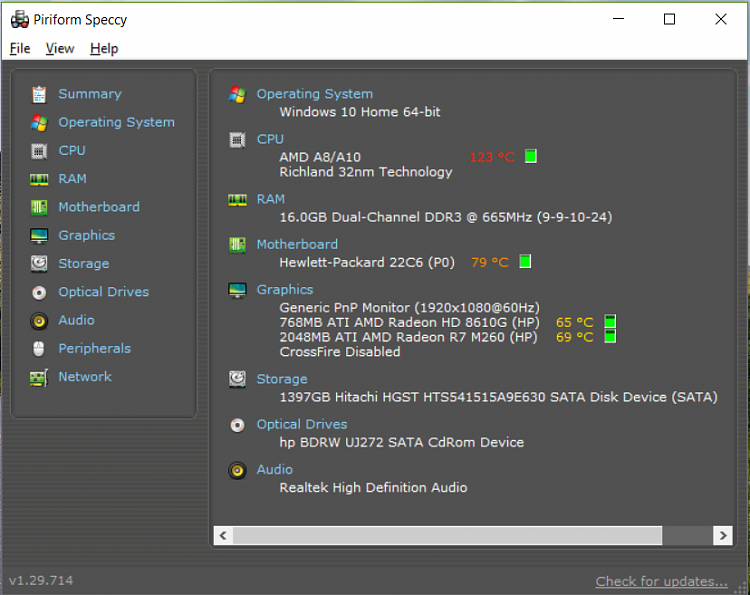Click the Storage drive icon in main panel
Screen dimensions: 750x595
pos(237,379)
